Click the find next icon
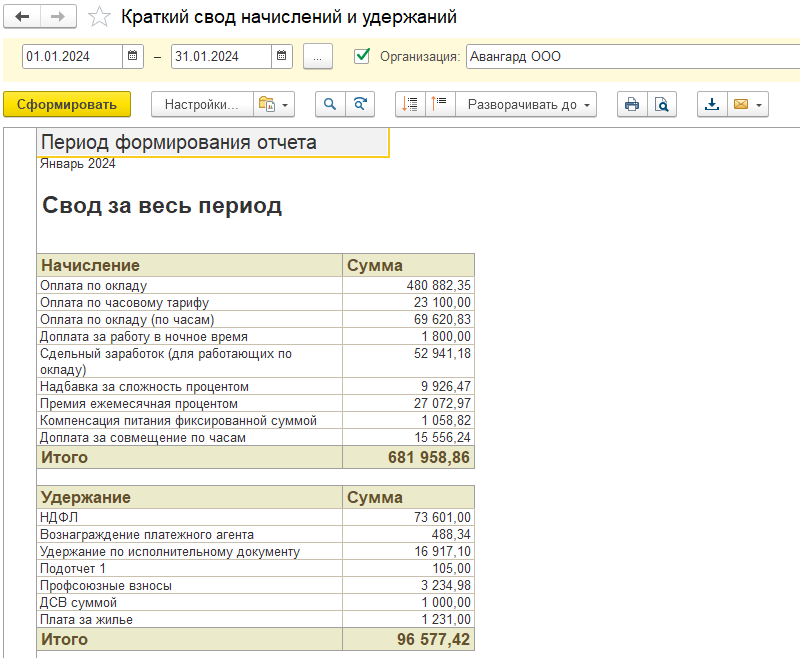This screenshot has height=658, width=800. tap(360, 105)
